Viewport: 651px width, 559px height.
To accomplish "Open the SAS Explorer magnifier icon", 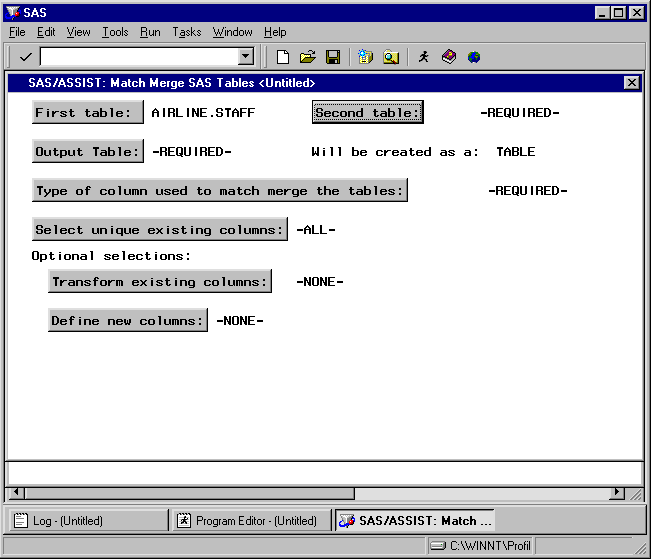I will [391, 57].
